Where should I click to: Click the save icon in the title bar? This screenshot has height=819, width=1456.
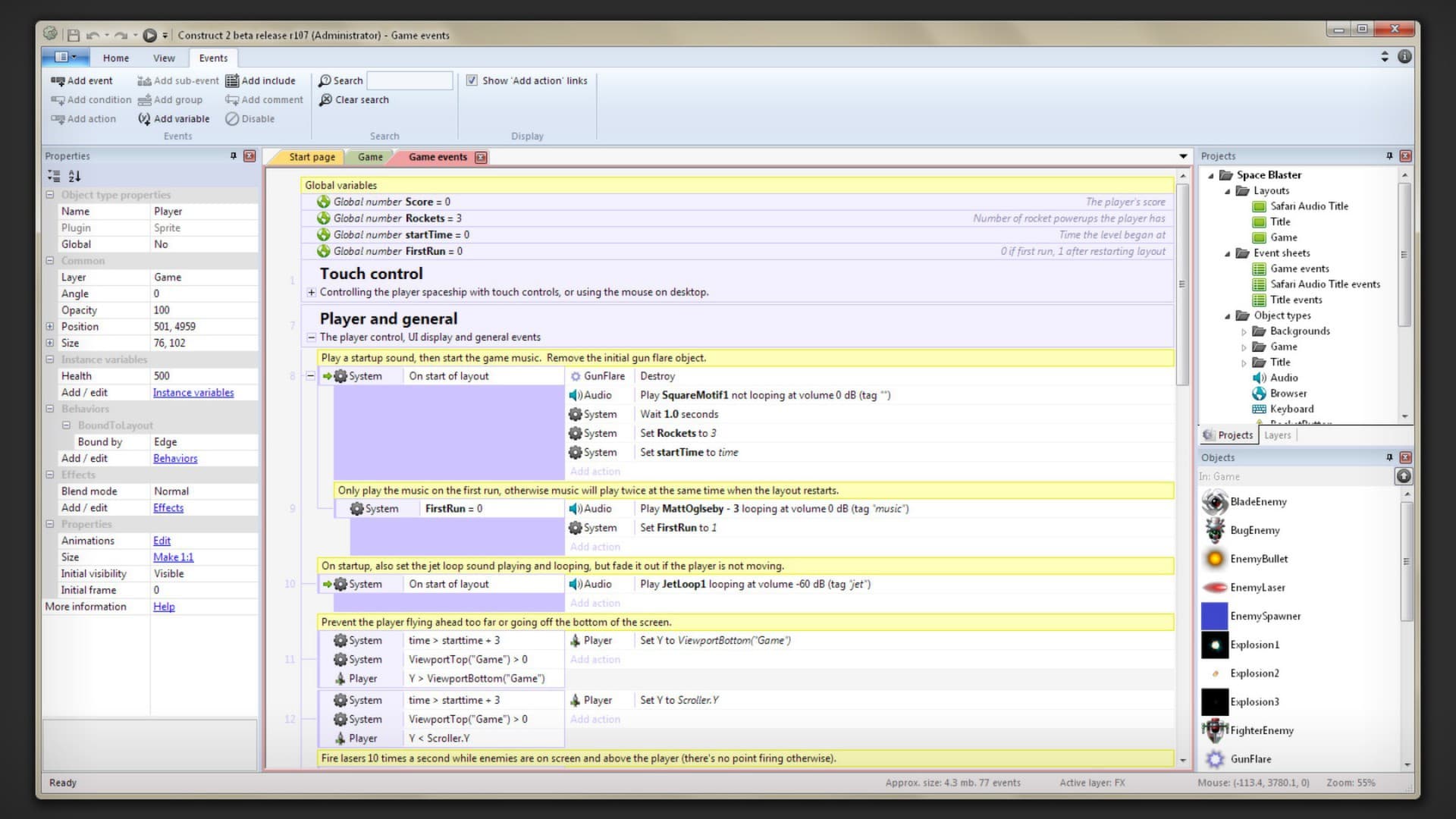(74, 35)
